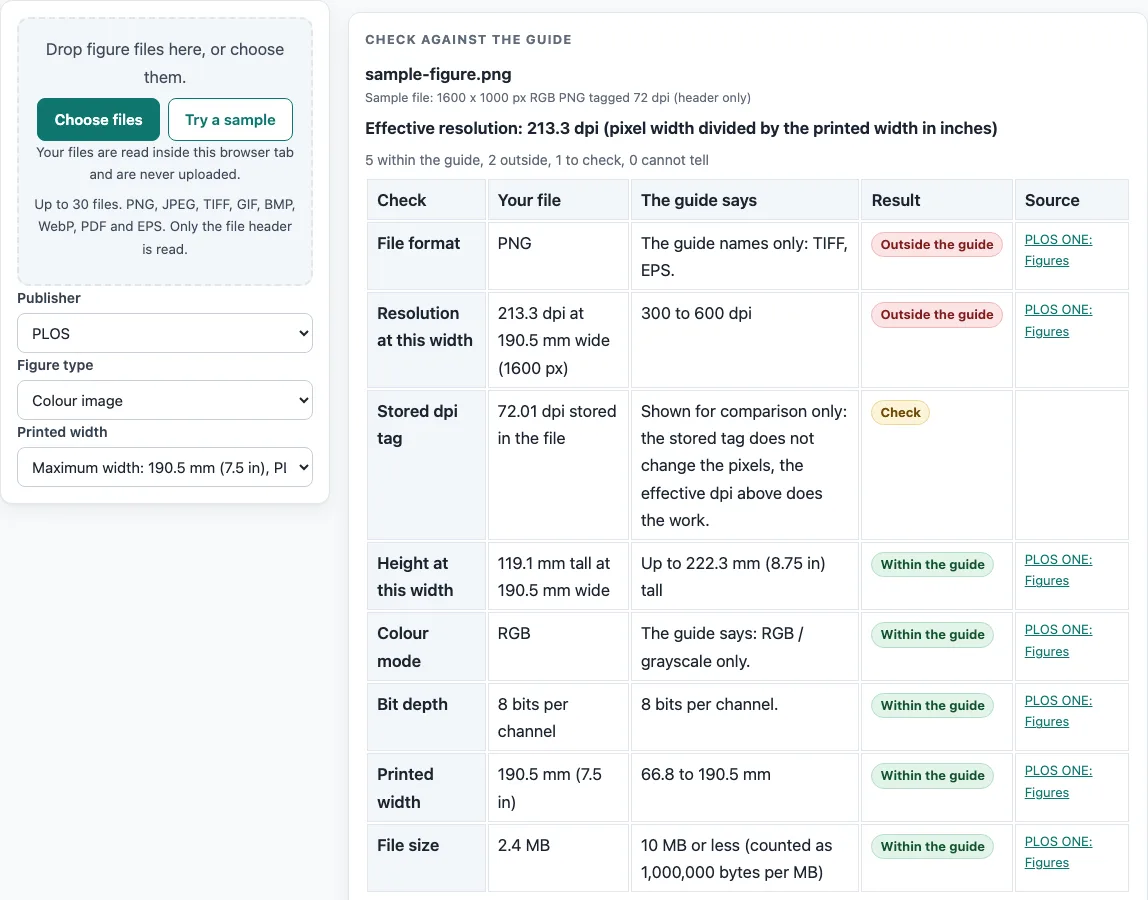This screenshot has height=900, width=1148.
Task: Click the Choose files button
Action: pos(98,119)
